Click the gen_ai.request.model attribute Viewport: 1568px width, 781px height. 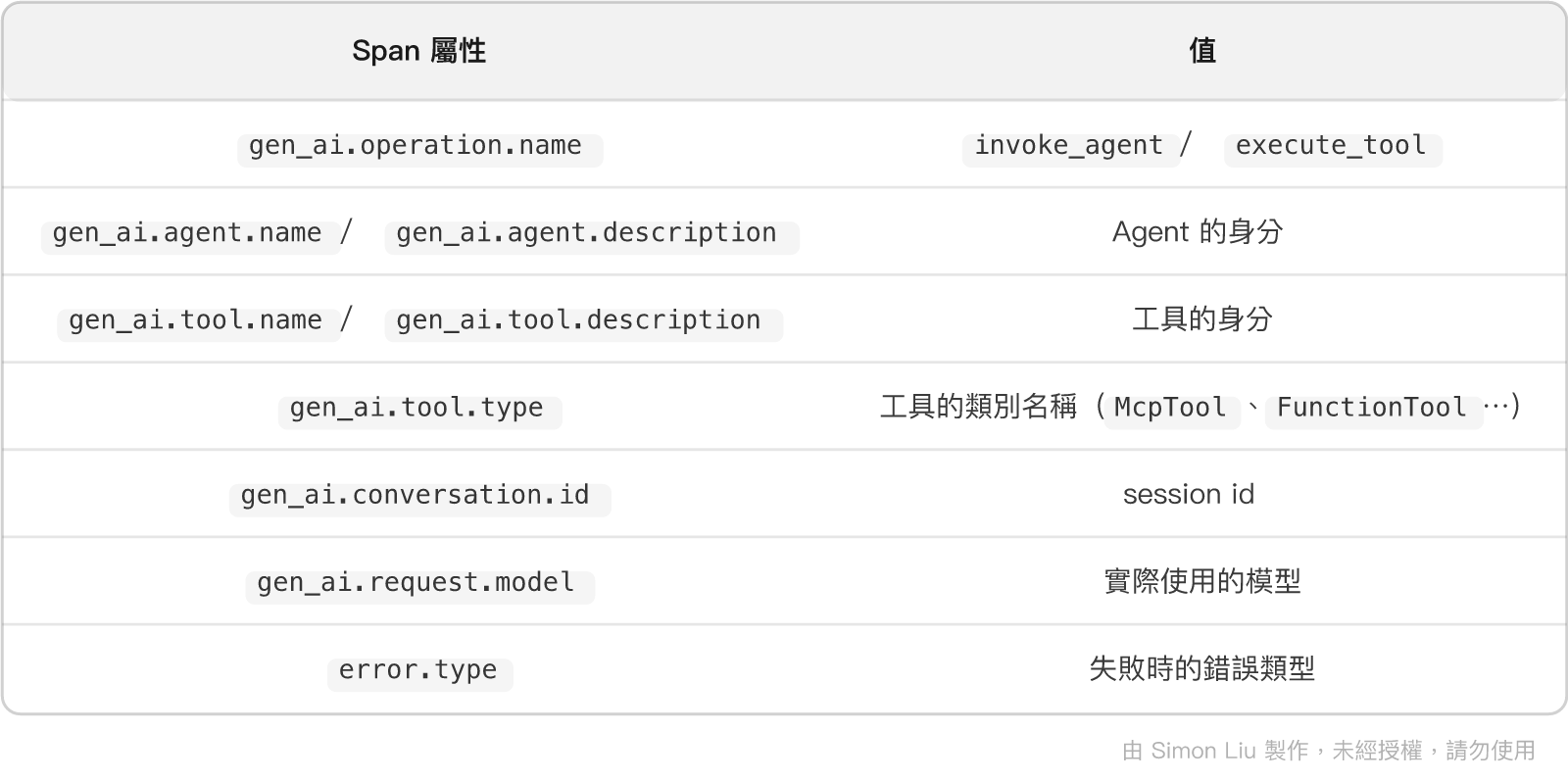[419, 582]
